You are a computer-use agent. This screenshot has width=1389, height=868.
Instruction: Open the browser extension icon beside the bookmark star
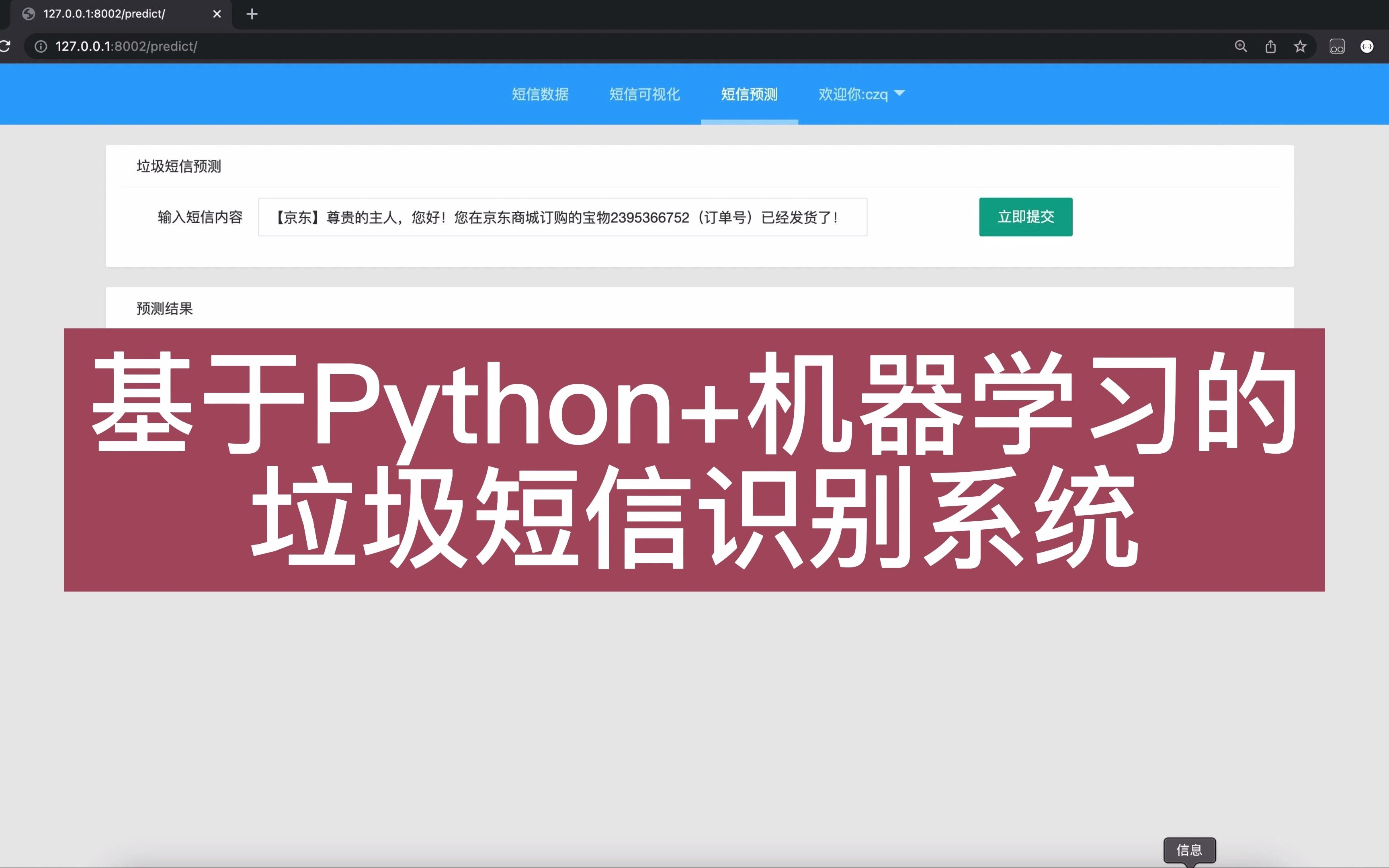point(1337,47)
